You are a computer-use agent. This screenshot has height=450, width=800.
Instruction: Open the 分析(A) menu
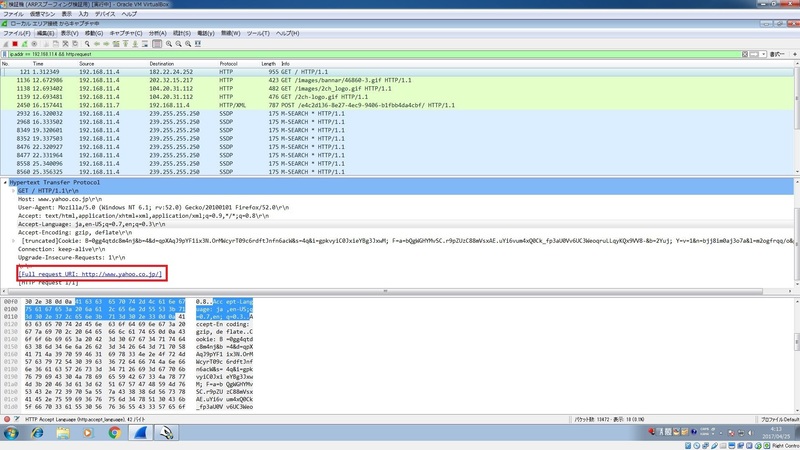click(x=158, y=33)
